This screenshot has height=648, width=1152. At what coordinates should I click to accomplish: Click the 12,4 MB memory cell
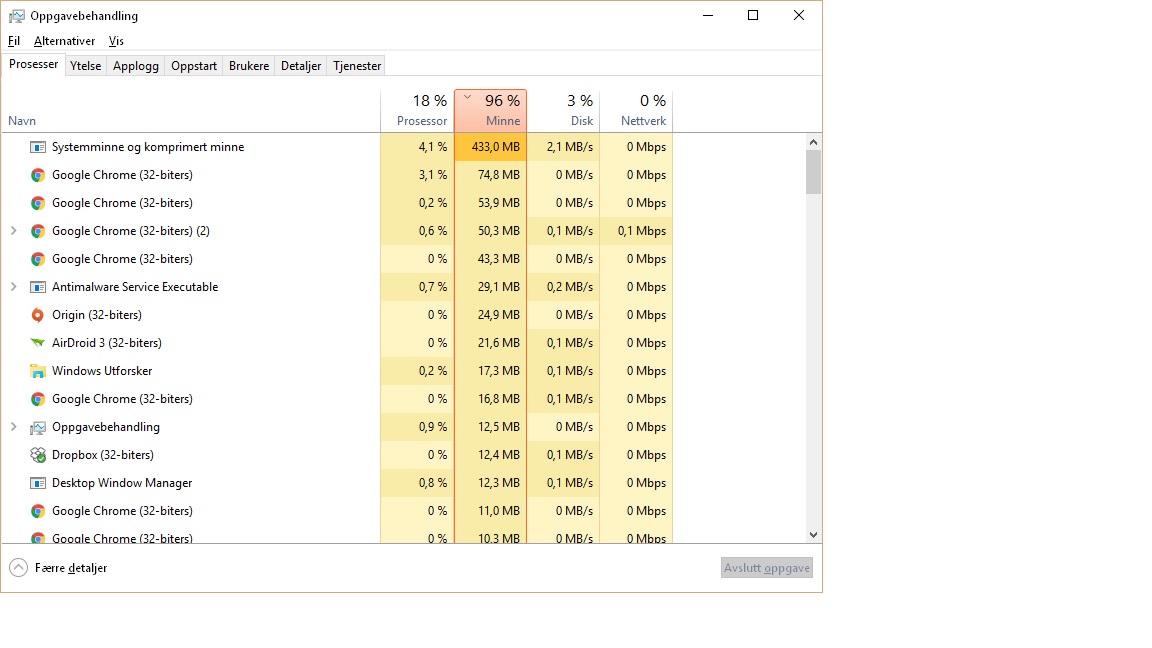[x=491, y=455]
